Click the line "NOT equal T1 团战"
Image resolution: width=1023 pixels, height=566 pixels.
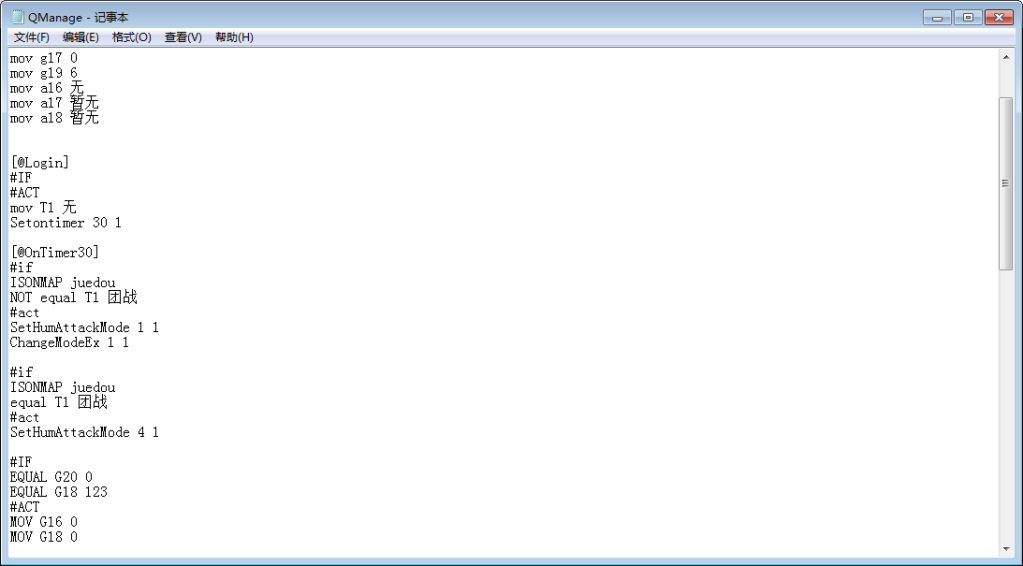pos(73,298)
